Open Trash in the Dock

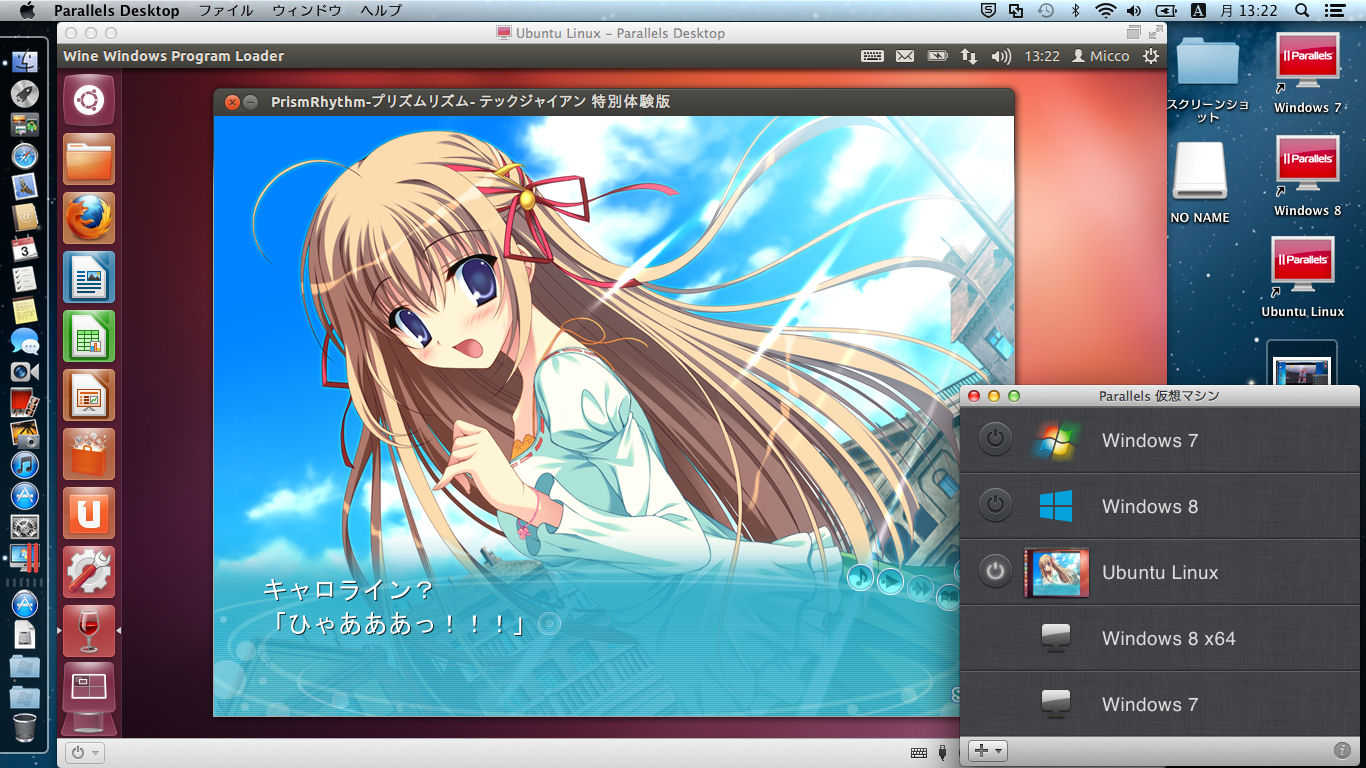[25, 728]
